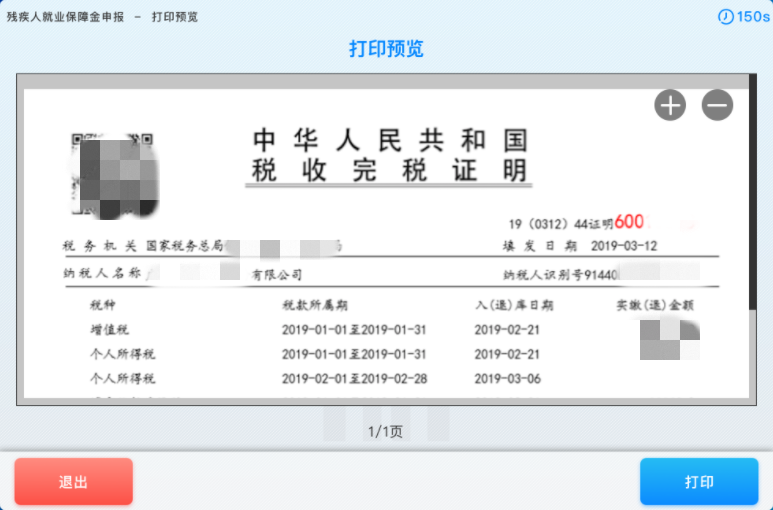Click the 打印预览 heading
The height and width of the screenshot is (510, 773).
pos(386,48)
